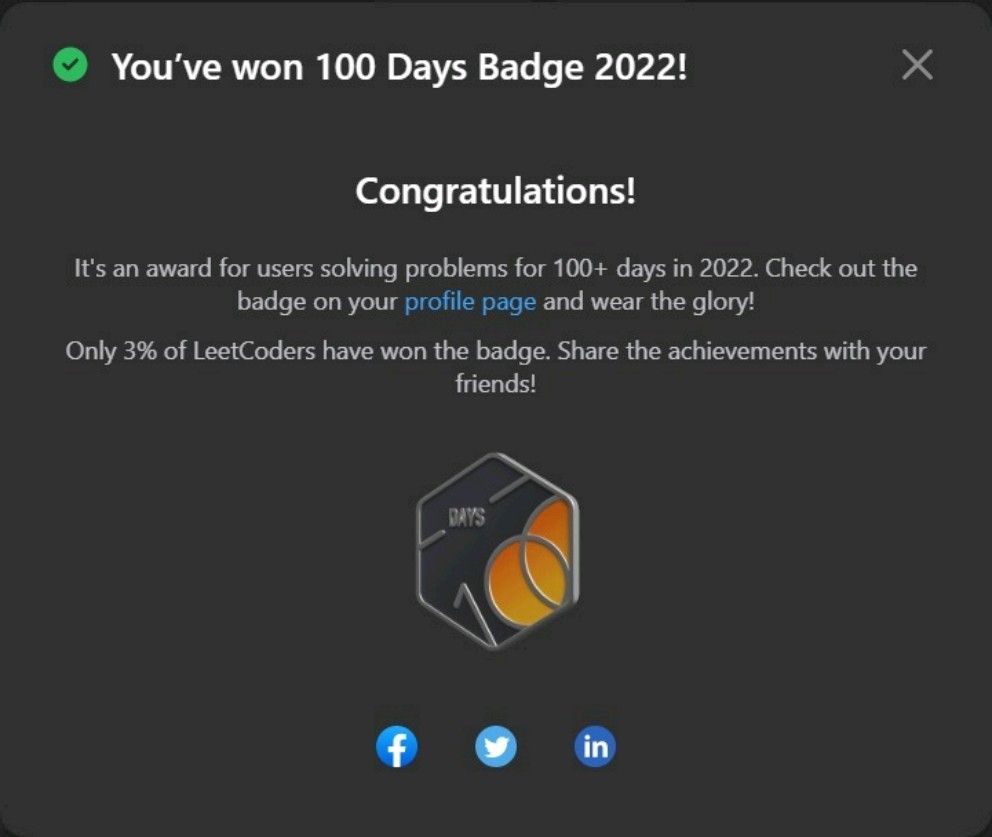The image size is (992, 837).
Task: Click the 'Only 3% of LeetCoders' text
Action: click(190, 350)
